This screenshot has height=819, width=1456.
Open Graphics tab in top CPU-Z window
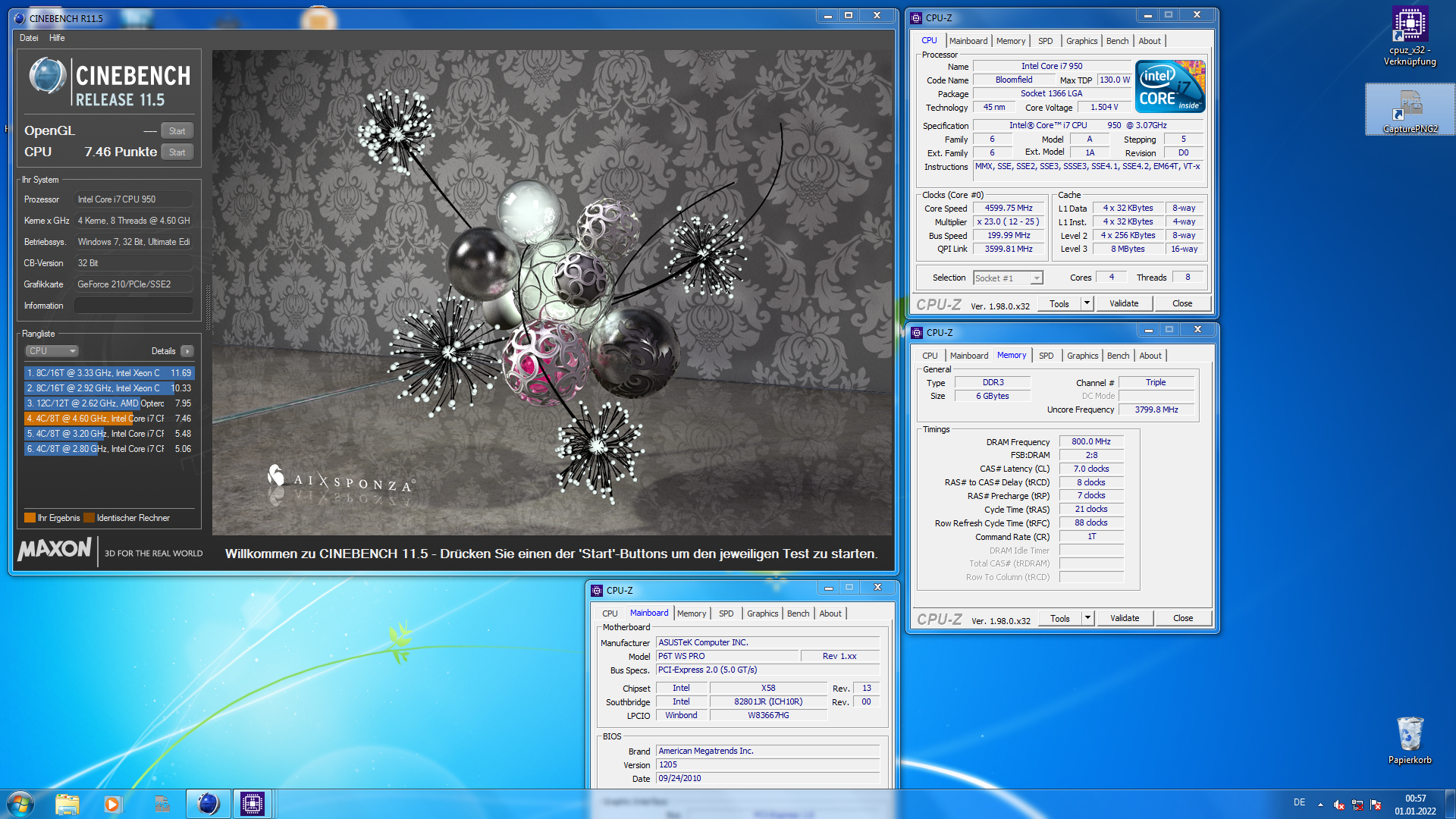(x=1081, y=41)
